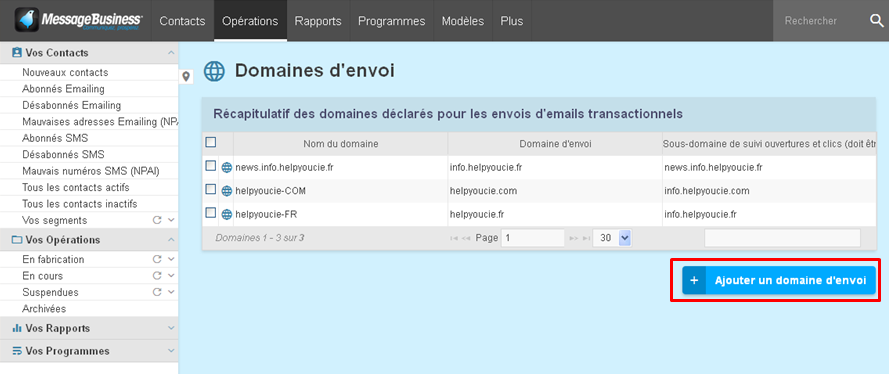Refresh the En fabrication list
Viewport: 889px width, 374px height.
point(157,260)
